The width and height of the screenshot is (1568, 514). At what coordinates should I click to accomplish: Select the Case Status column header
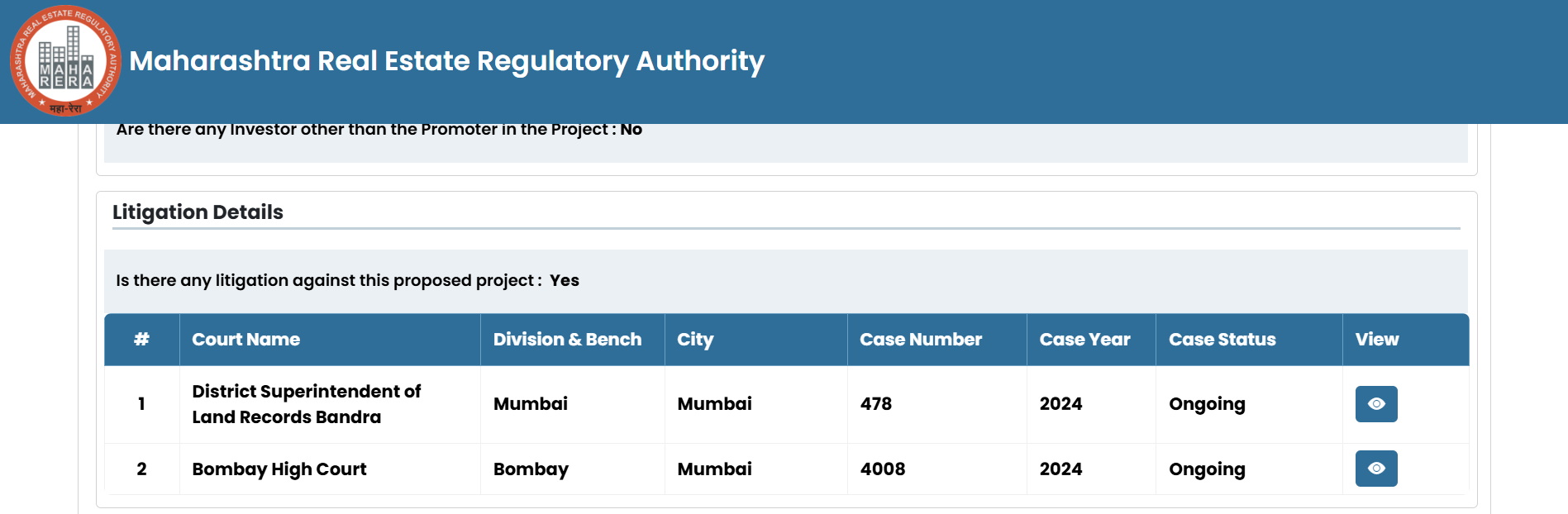[1222, 340]
